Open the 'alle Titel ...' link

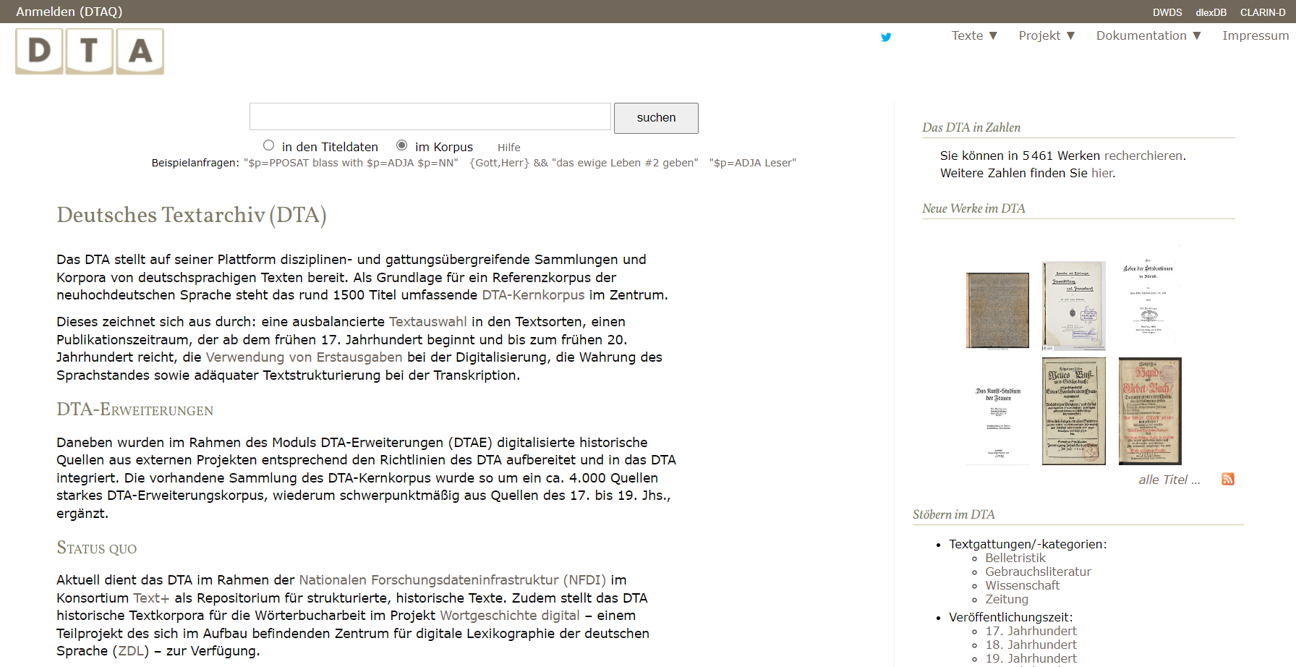(1168, 479)
